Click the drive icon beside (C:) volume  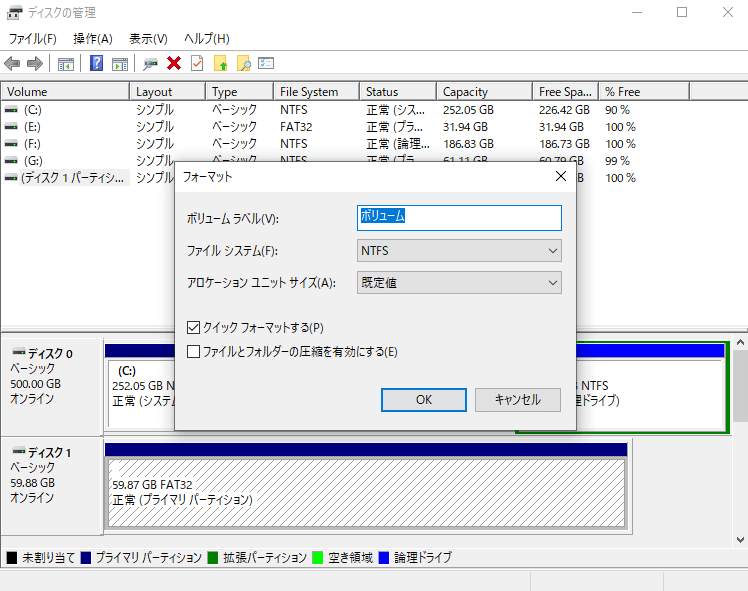tap(11, 110)
